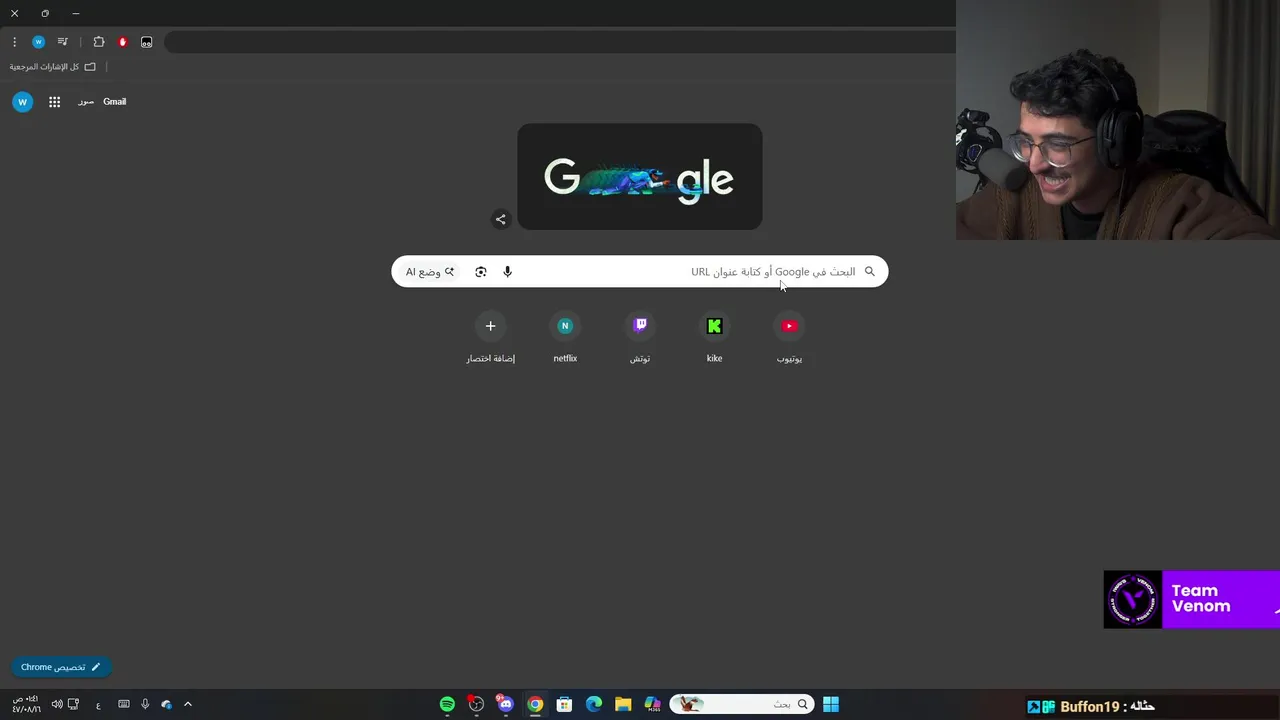Screen dimensions: 1280x720
Task: Click the red hand ad-blocker extension
Action: click(123, 42)
